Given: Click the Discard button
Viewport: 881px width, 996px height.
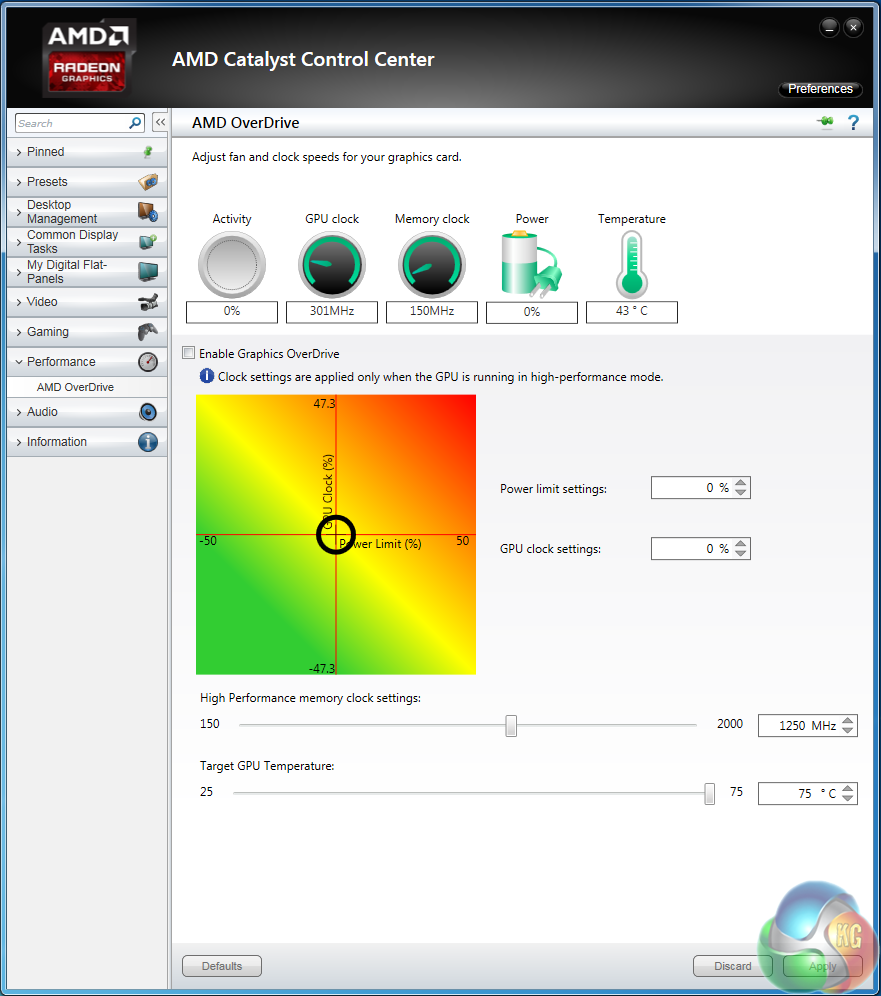Looking at the screenshot, I should pos(733,966).
